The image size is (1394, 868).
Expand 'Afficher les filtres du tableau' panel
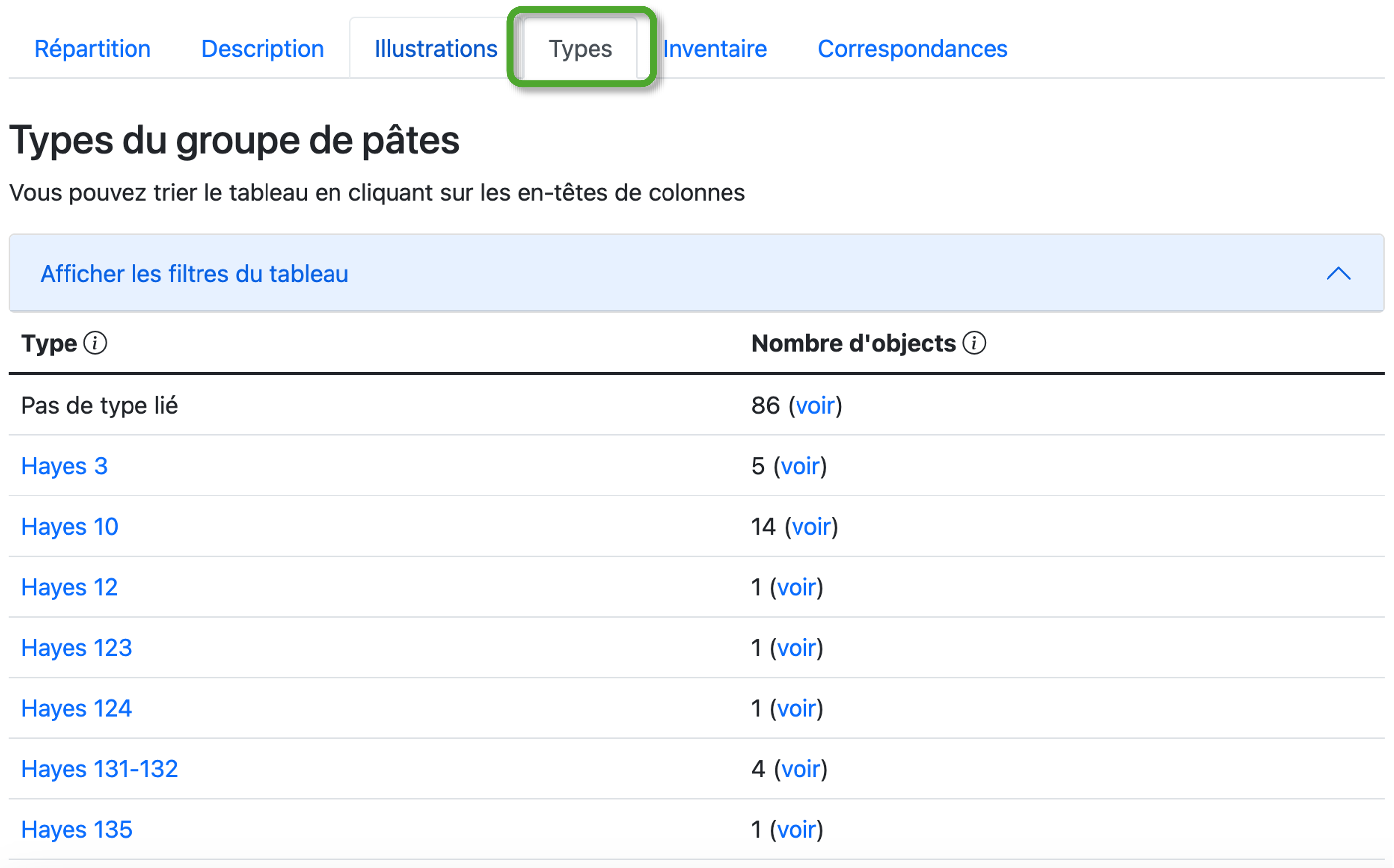click(194, 274)
